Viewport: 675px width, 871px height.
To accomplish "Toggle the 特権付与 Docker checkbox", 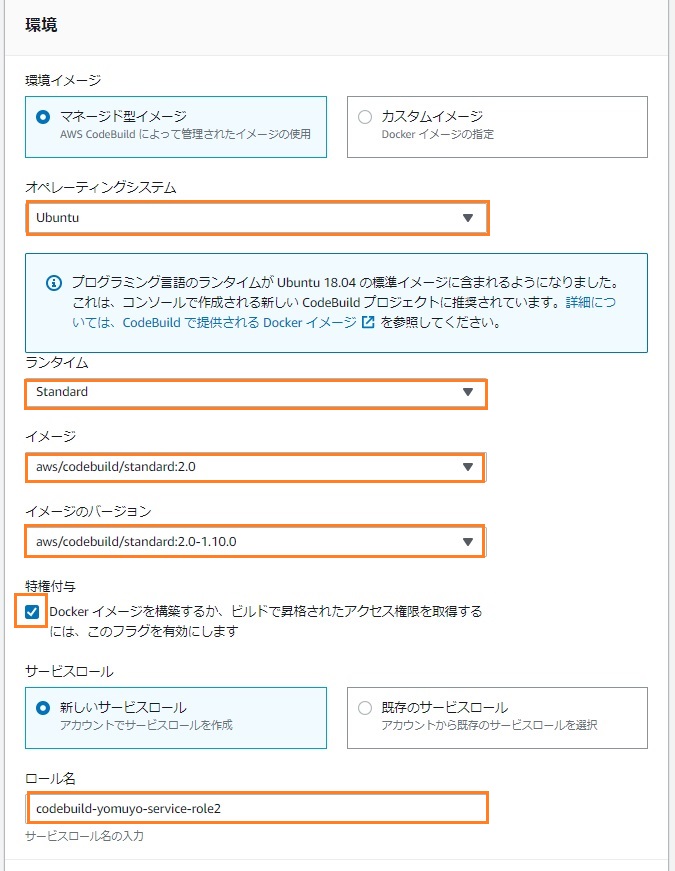I will coord(32,612).
